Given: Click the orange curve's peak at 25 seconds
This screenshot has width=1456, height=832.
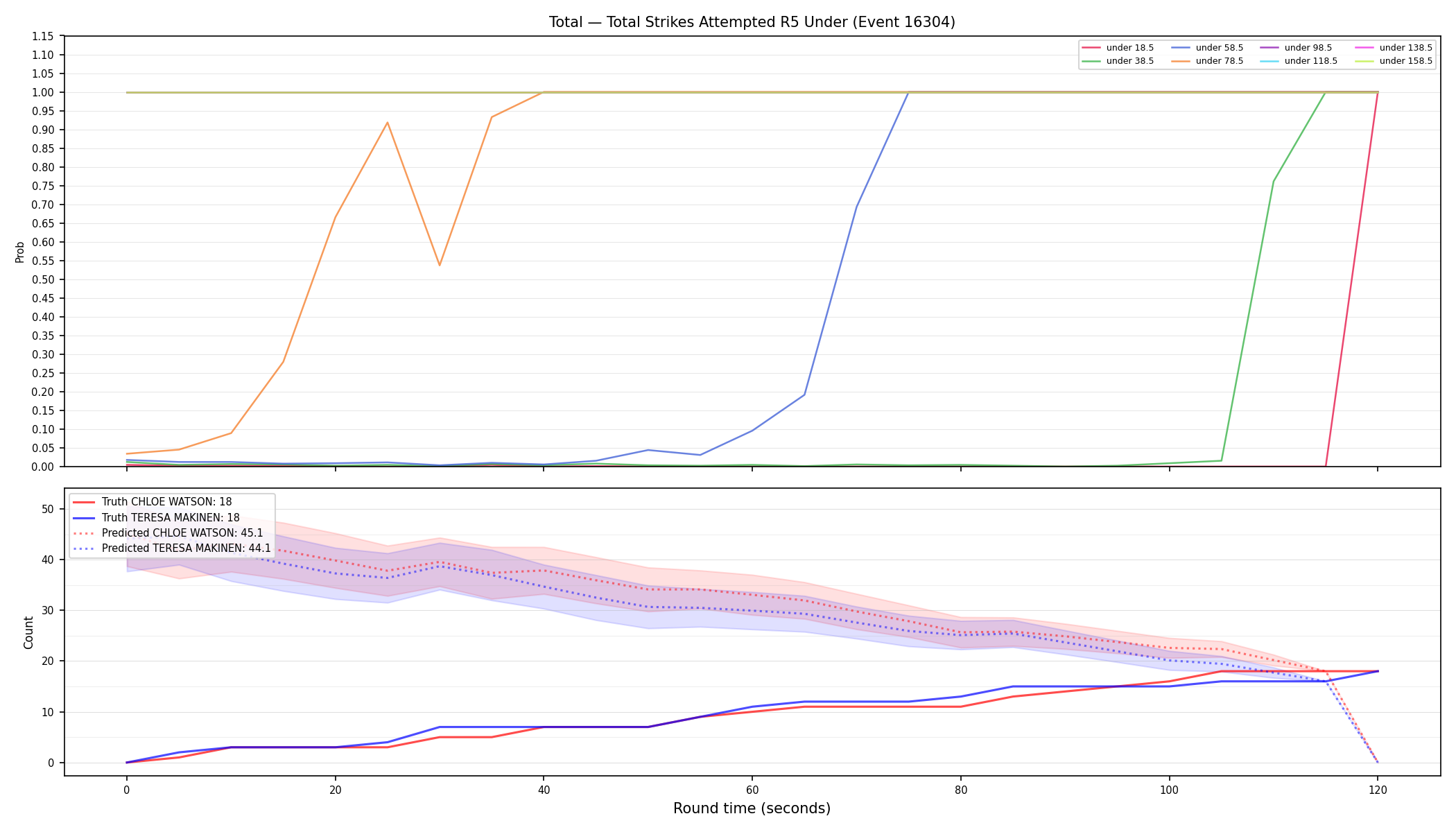Looking at the screenshot, I should [x=387, y=123].
